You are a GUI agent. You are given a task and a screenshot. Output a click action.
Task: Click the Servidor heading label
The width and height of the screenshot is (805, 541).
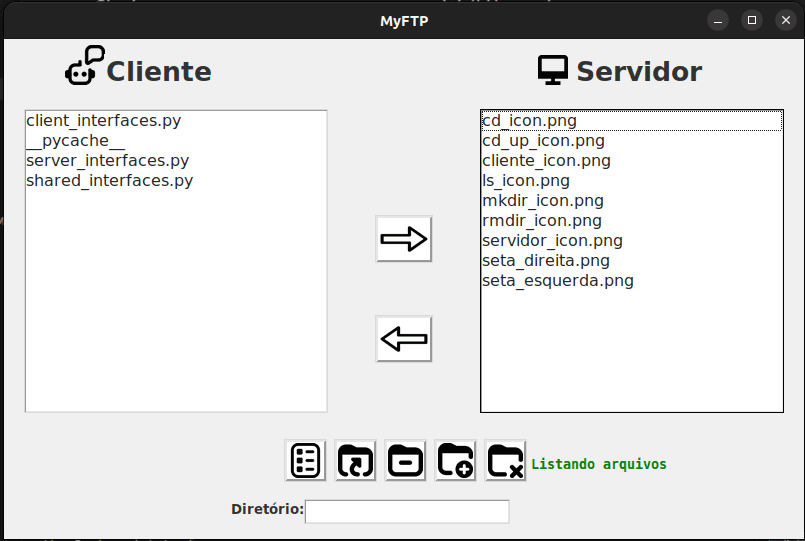tap(639, 71)
